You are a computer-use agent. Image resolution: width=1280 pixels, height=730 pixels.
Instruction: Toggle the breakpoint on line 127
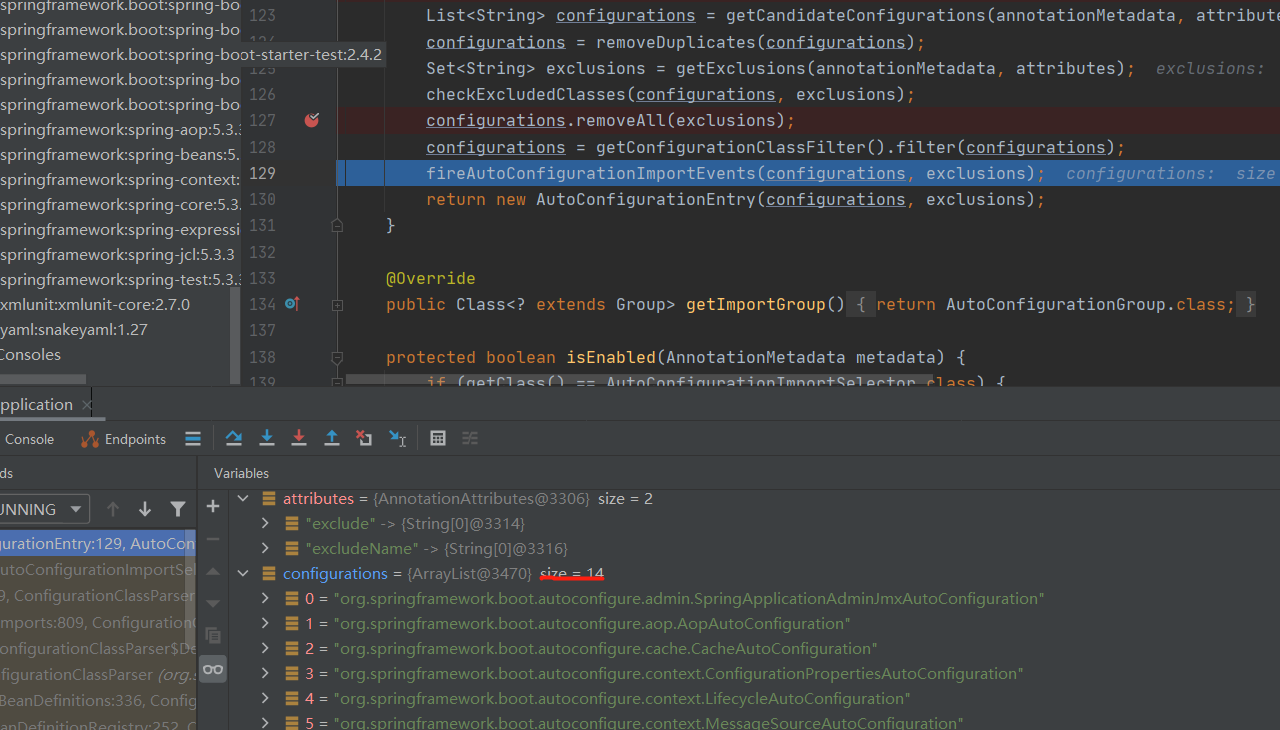(312, 120)
